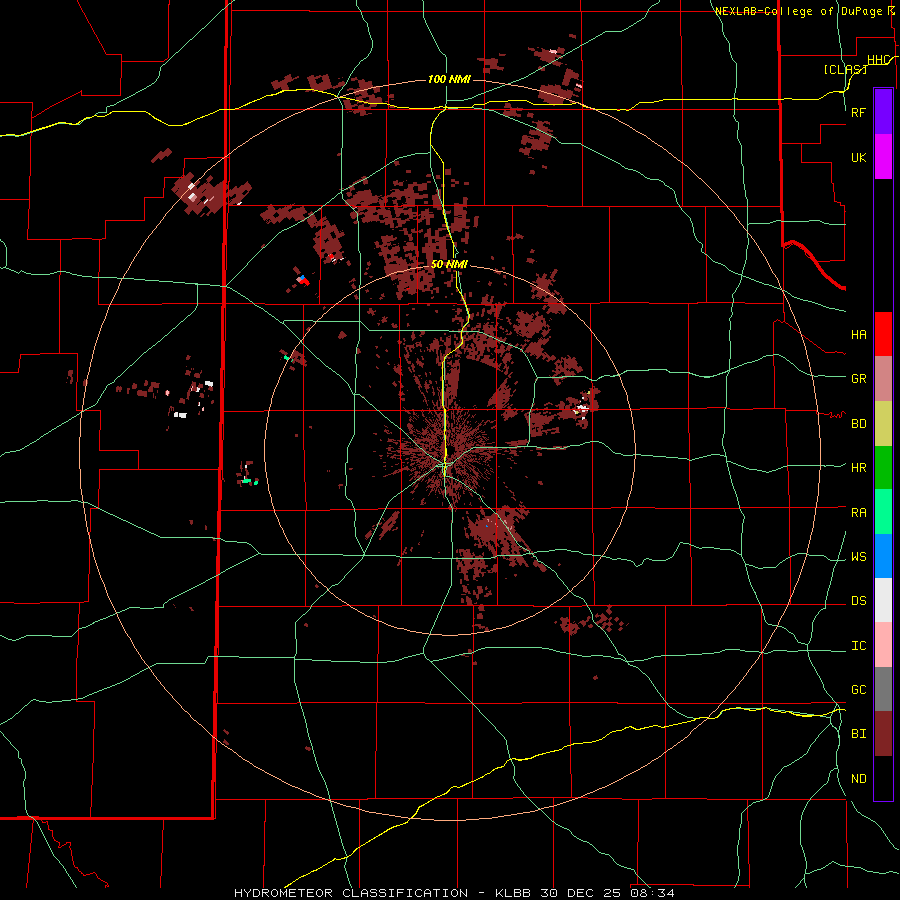The image size is (900, 900).
Task: Select the GR legend color block
Action: 883,379
